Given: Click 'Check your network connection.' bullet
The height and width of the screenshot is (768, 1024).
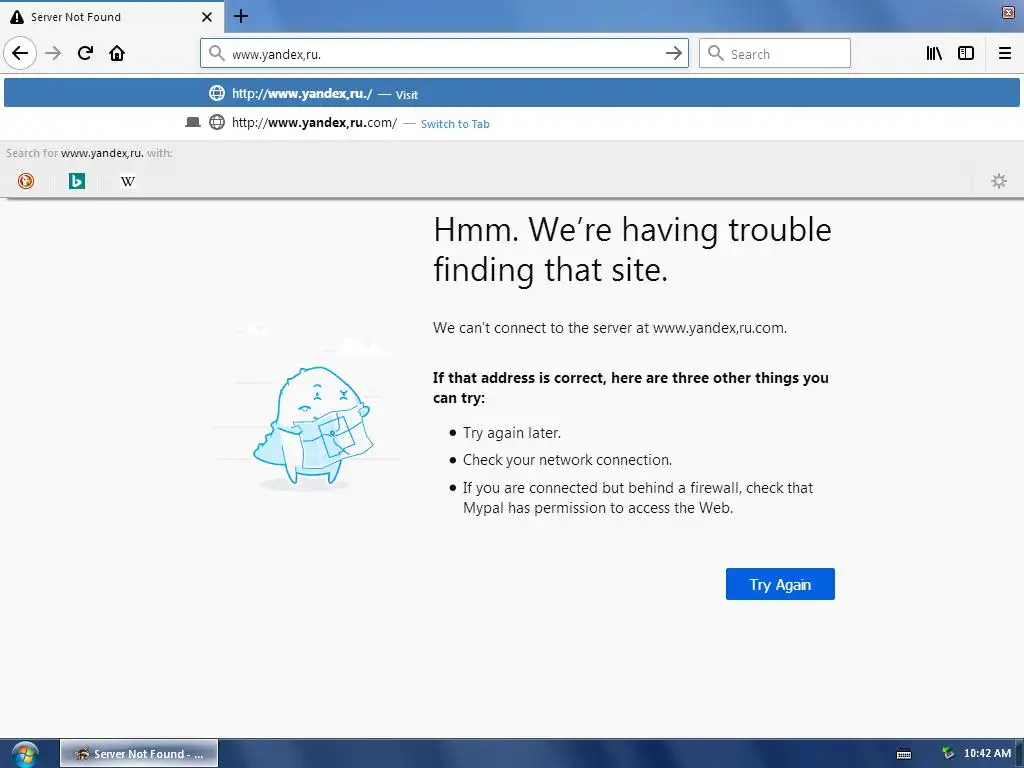Looking at the screenshot, I should (x=567, y=460).
